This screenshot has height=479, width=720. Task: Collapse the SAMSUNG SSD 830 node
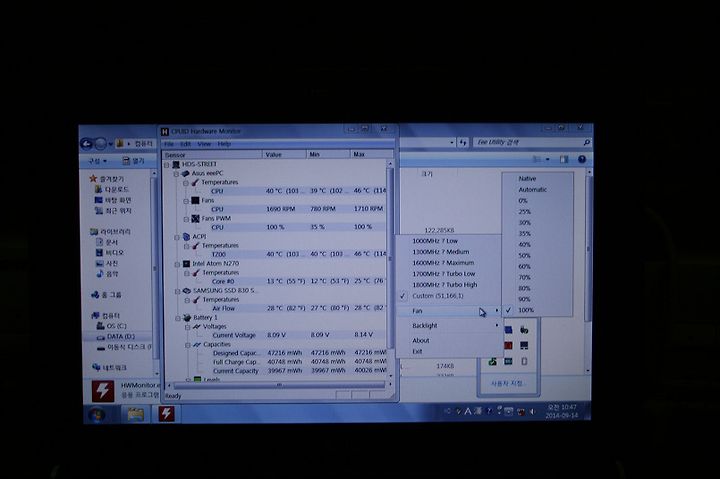click(177, 291)
